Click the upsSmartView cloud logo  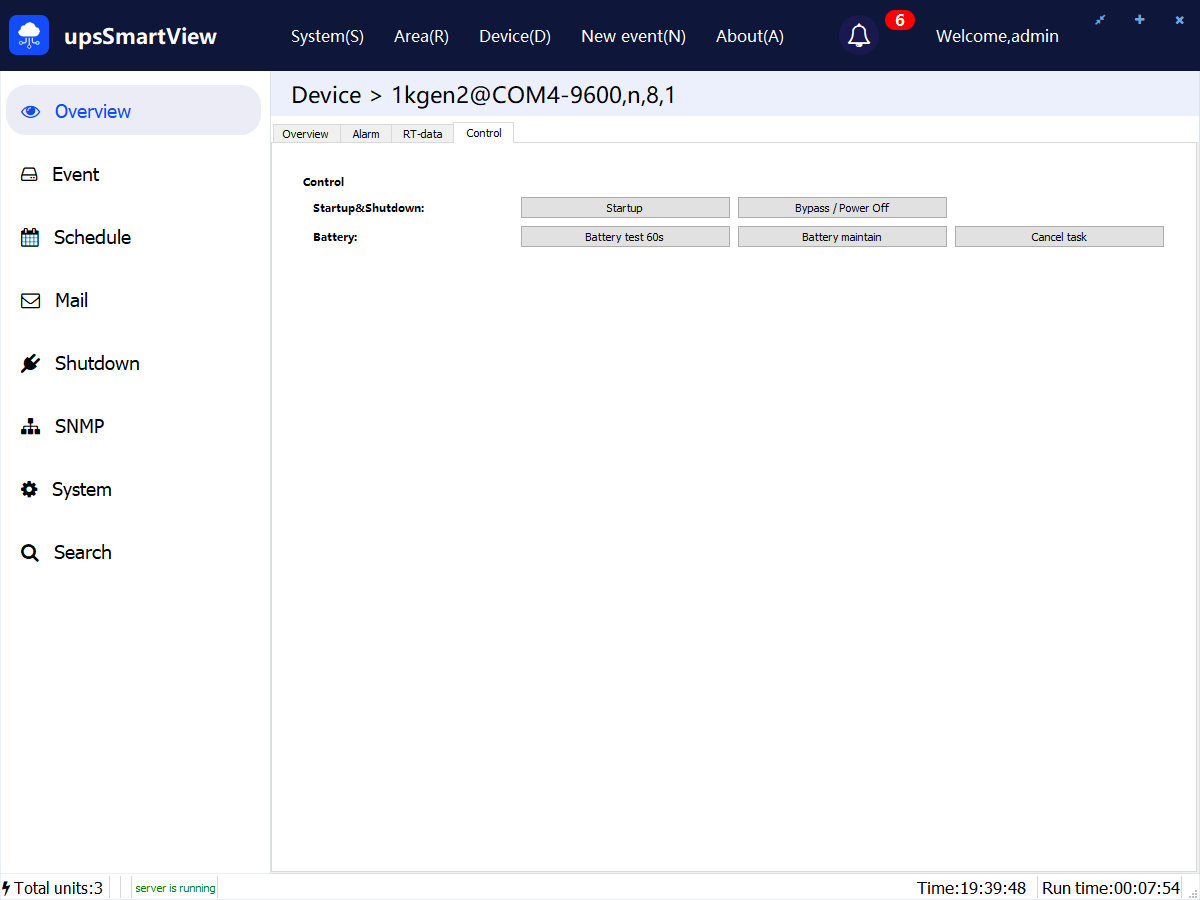click(29, 36)
